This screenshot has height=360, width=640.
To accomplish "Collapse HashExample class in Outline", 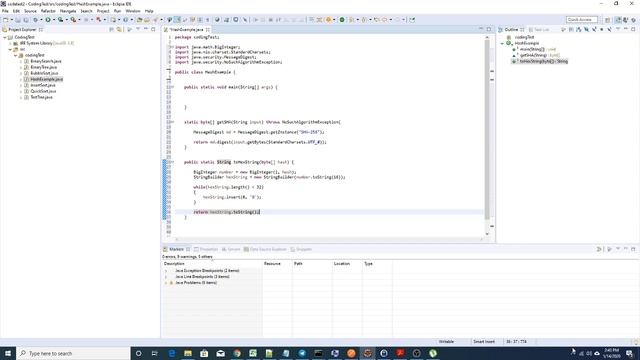I will click(502, 43).
